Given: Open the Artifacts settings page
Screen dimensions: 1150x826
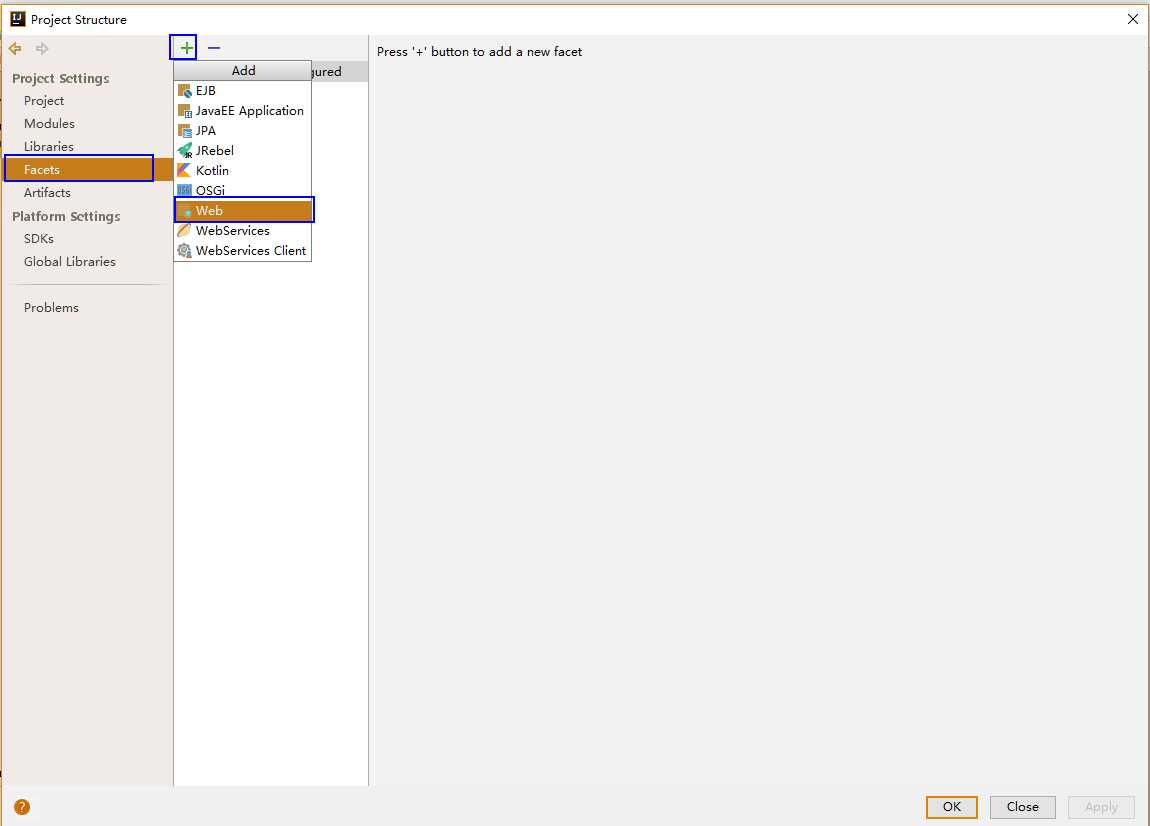Looking at the screenshot, I should (x=47, y=192).
